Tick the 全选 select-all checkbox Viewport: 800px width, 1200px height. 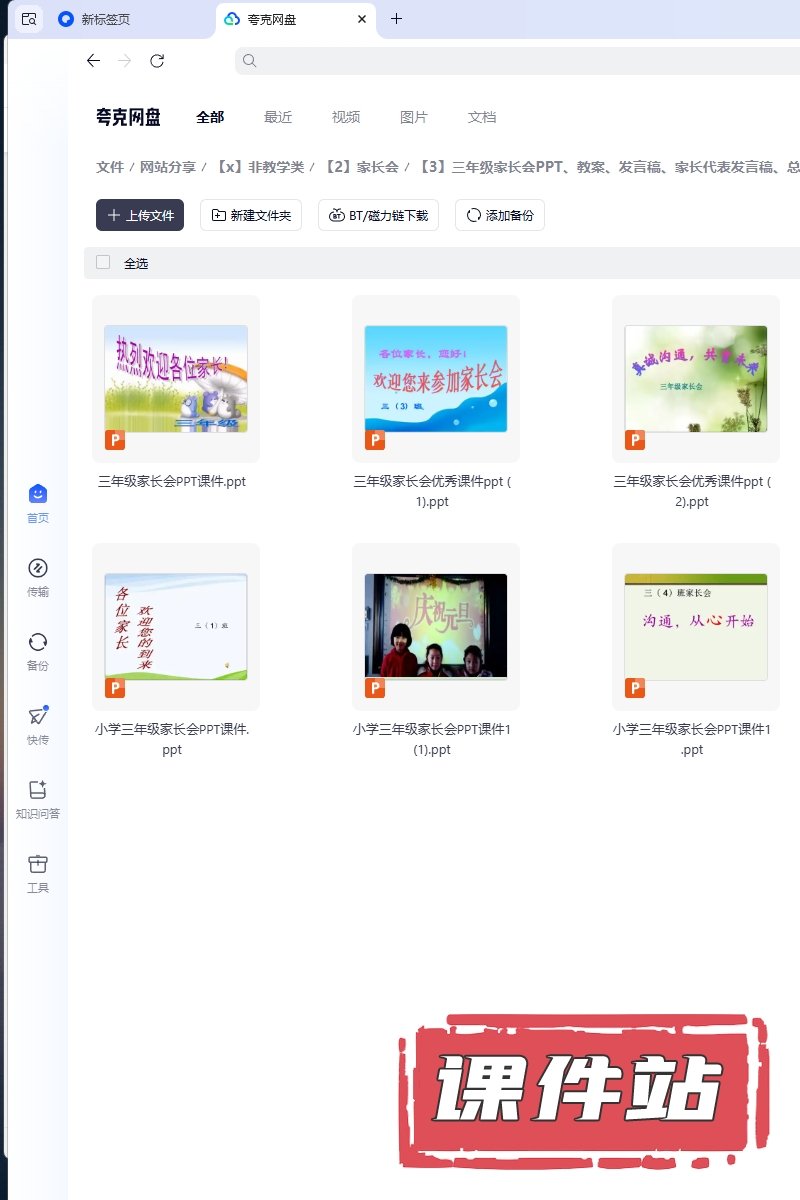coord(103,263)
